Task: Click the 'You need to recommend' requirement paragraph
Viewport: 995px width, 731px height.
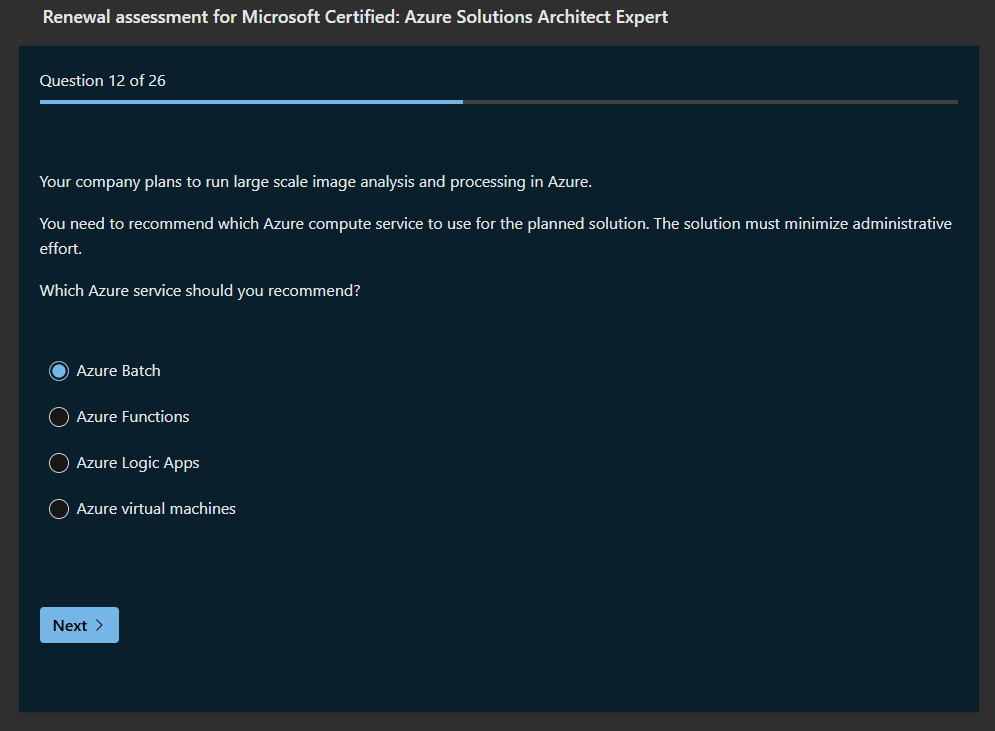Action: pyautogui.click(x=495, y=224)
